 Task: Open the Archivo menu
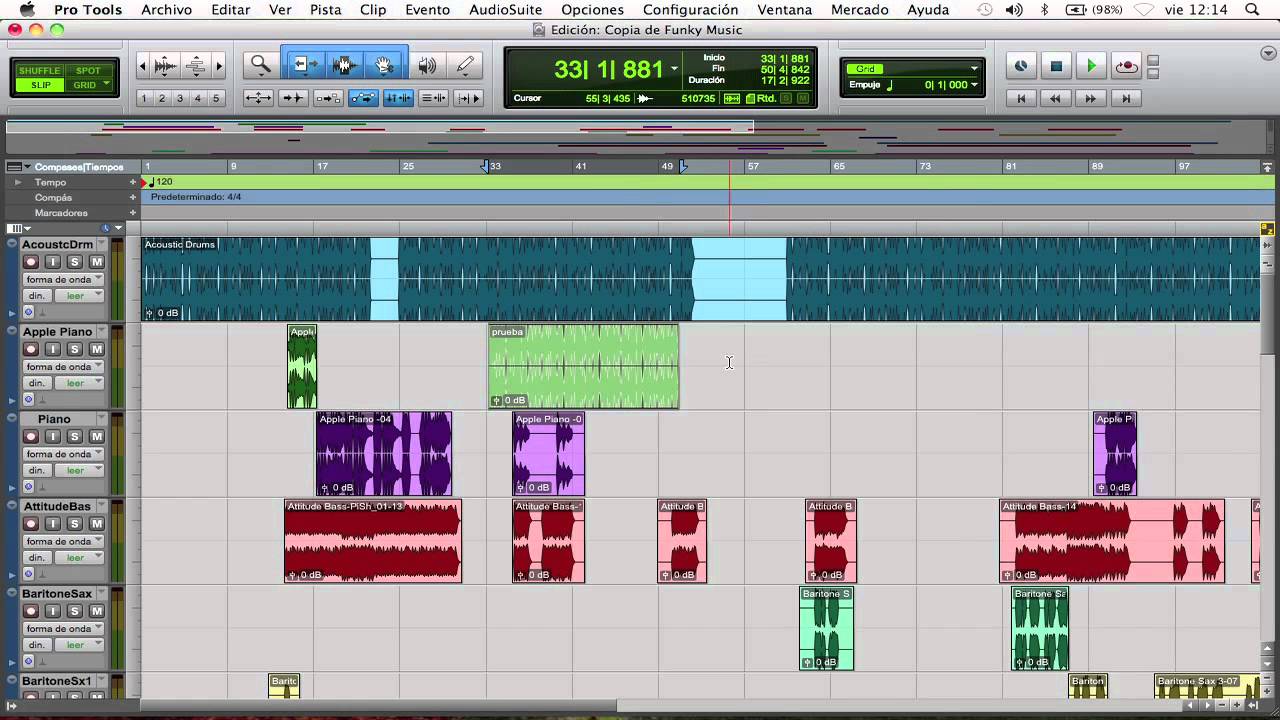pyautogui.click(x=166, y=10)
